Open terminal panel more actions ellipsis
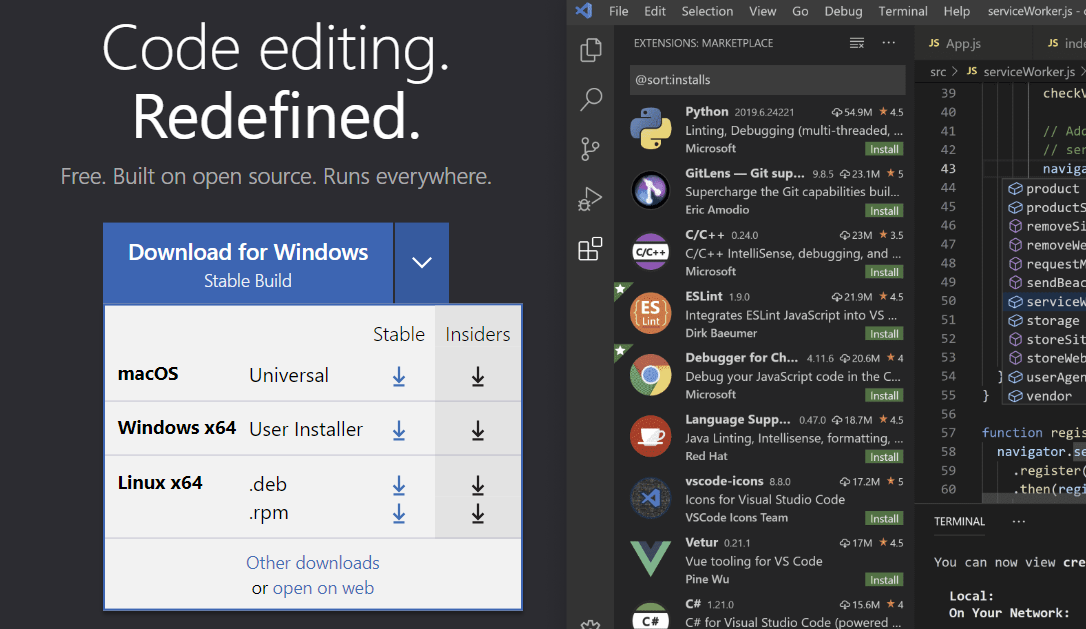The height and width of the screenshot is (629, 1086). (x=1018, y=521)
